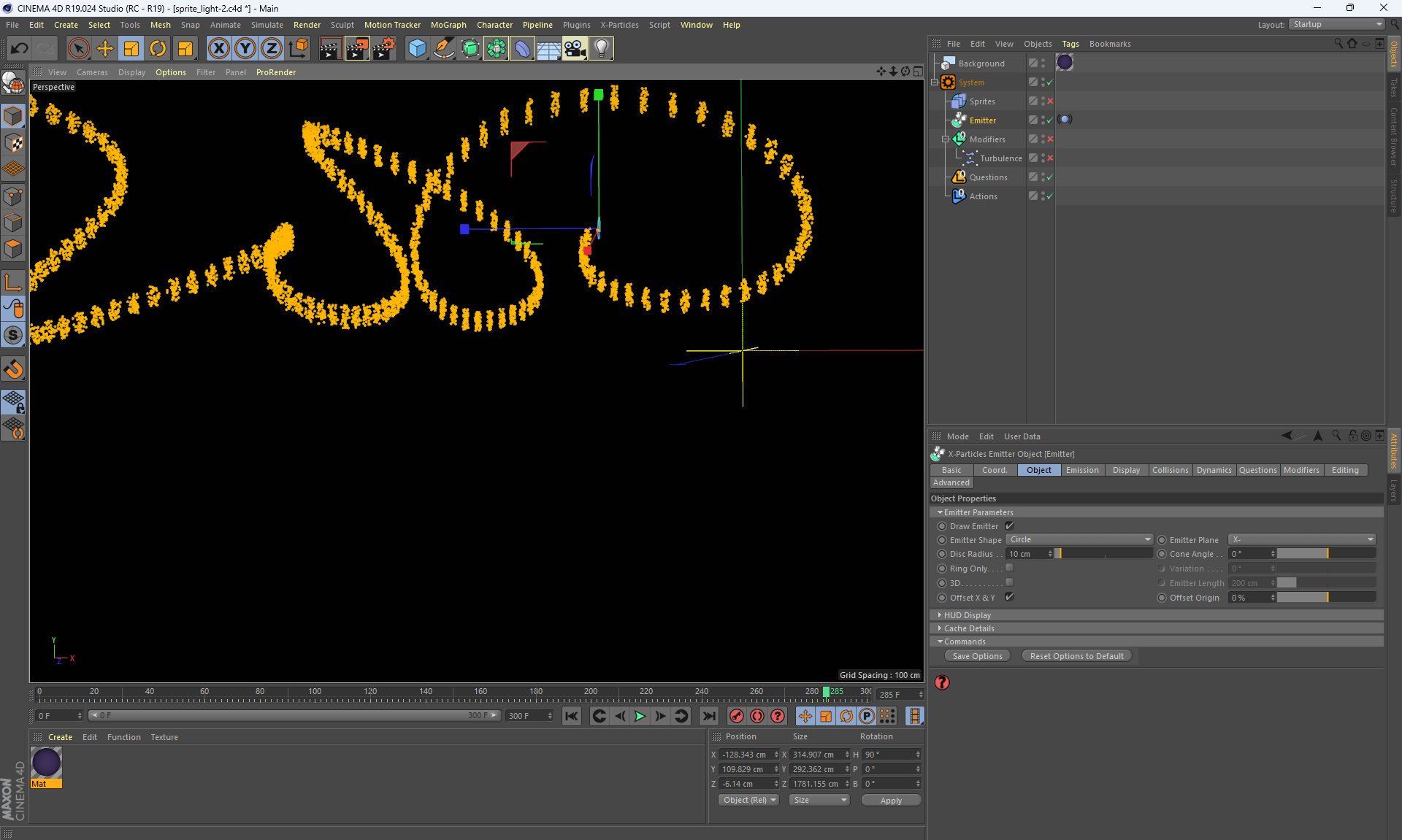The image size is (1402, 840).
Task: Add a Cube primitive object
Action: click(417, 49)
